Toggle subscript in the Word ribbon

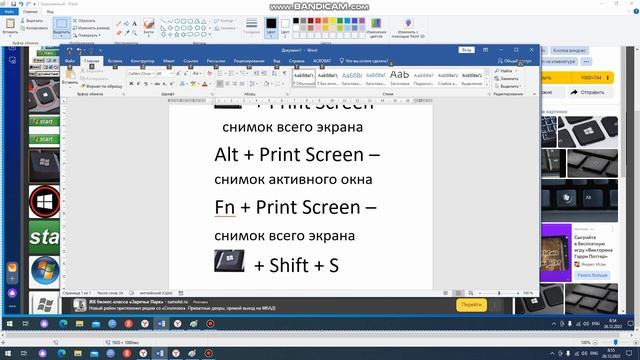164,84
